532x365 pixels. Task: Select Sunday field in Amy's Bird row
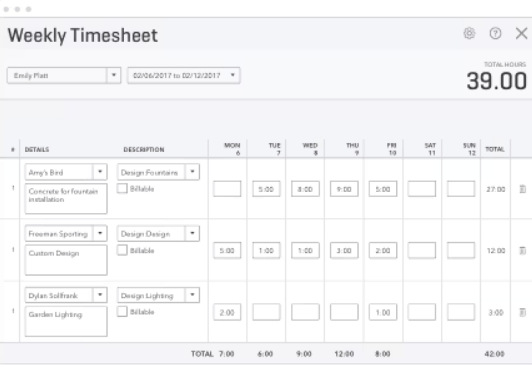point(461,189)
